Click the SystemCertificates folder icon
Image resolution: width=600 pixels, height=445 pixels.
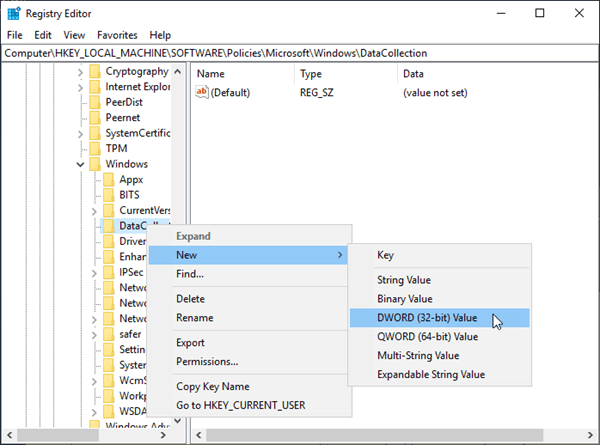click(95, 133)
